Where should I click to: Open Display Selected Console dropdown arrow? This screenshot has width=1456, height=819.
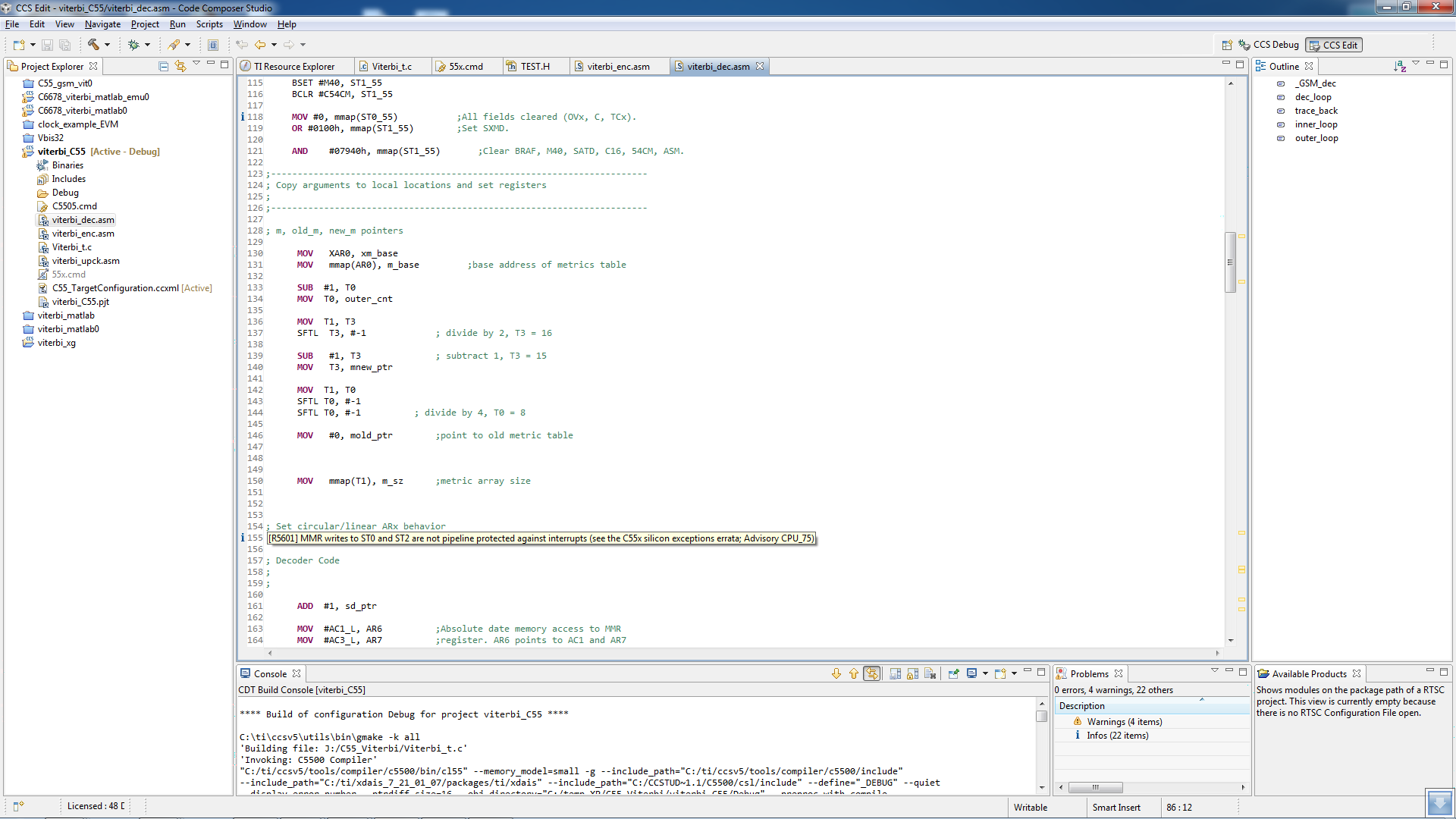coord(985,673)
